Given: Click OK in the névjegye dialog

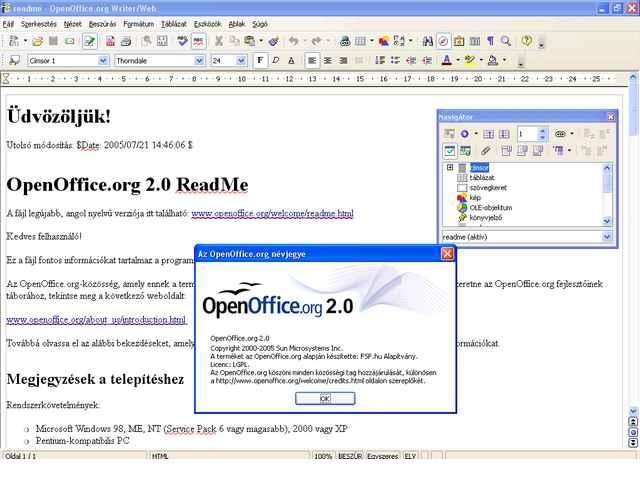Looking at the screenshot, I should [325, 398].
